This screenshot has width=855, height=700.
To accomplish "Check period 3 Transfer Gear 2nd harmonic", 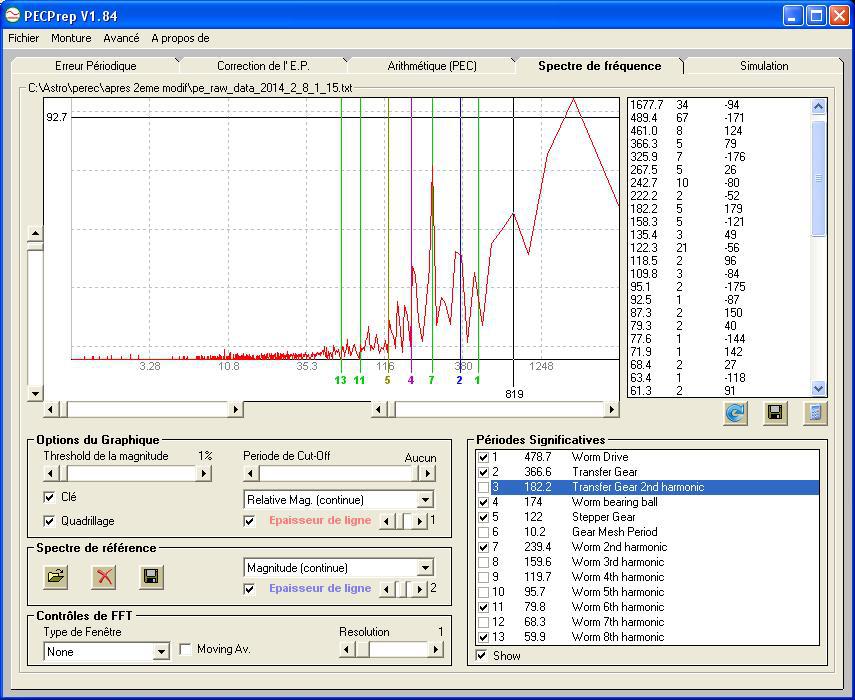I will (483, 487).
